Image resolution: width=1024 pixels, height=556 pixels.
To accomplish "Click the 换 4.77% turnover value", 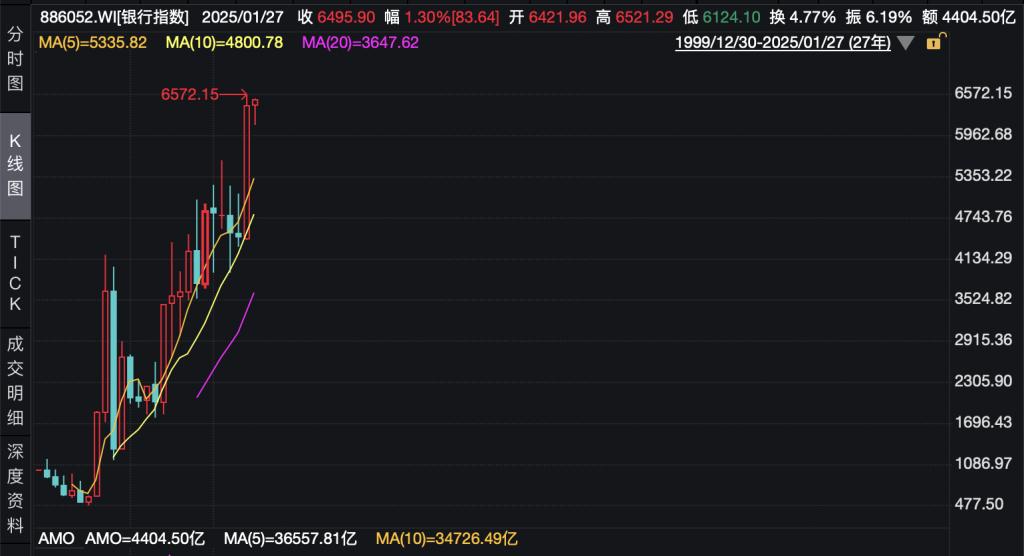I will (802, 18).
